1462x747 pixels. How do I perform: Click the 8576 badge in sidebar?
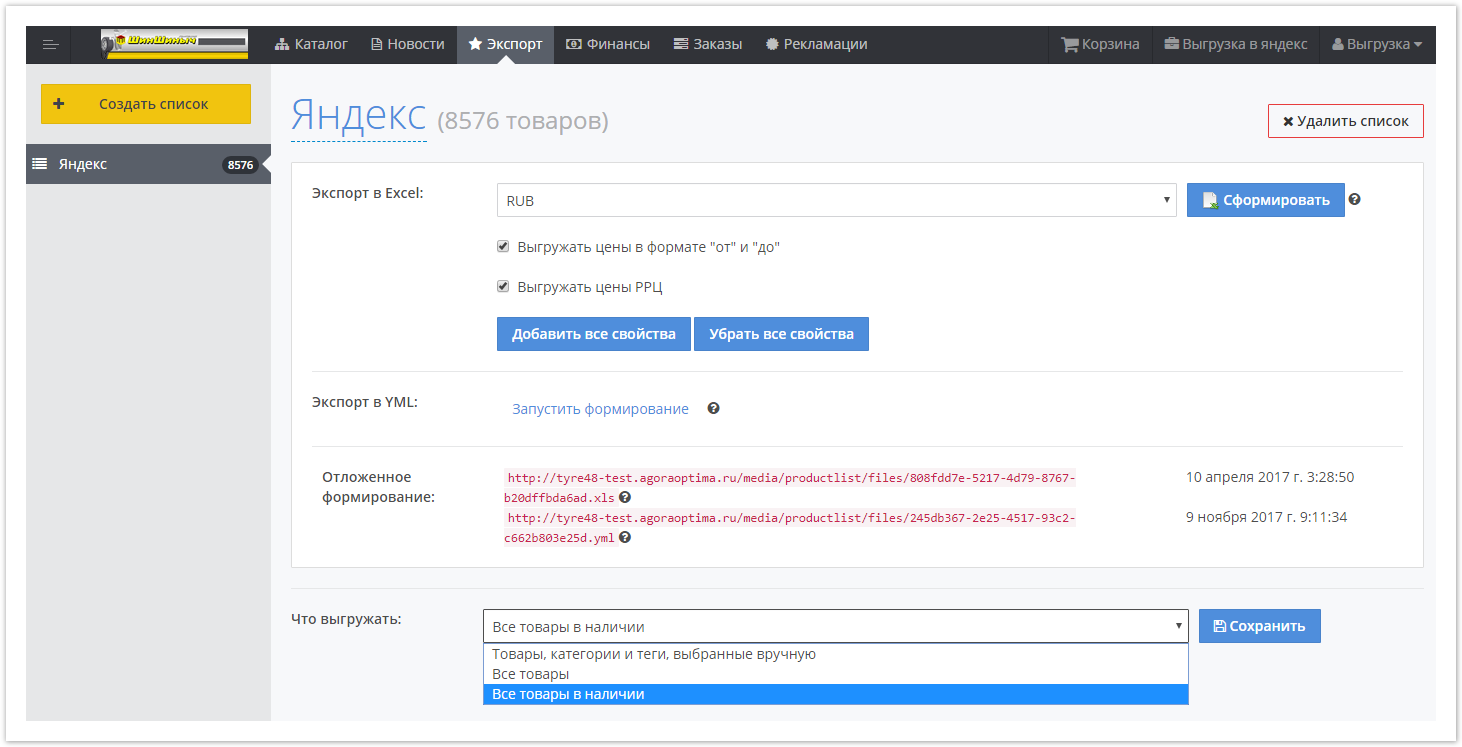[240, 165]
